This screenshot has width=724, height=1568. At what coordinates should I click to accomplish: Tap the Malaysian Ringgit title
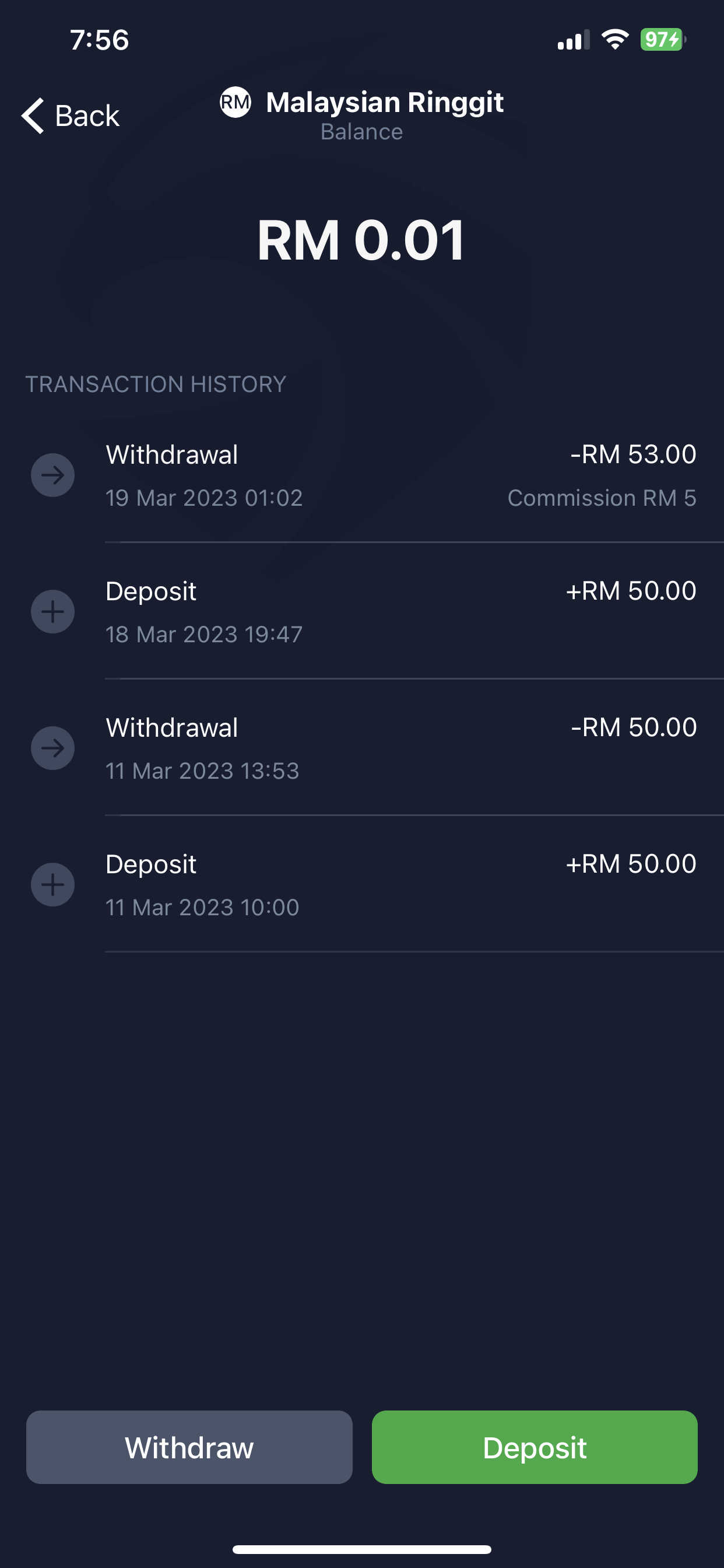[385, 102]
